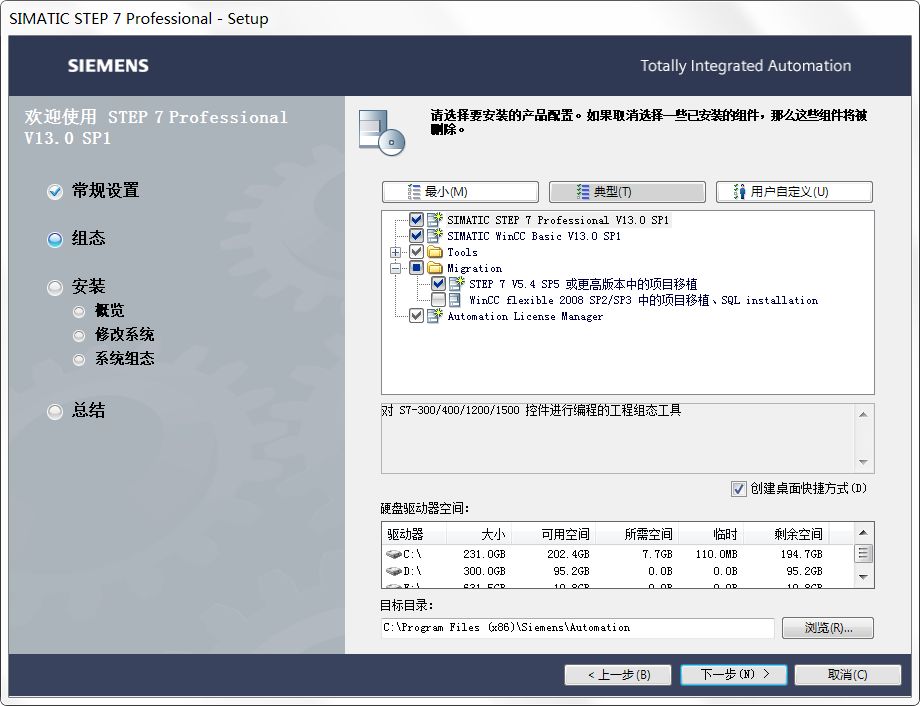This screenshot has height=706, width=920.
Task: Toggle the 创建桌面快捷方式(D) checkbox
Action: coord(741,487)
